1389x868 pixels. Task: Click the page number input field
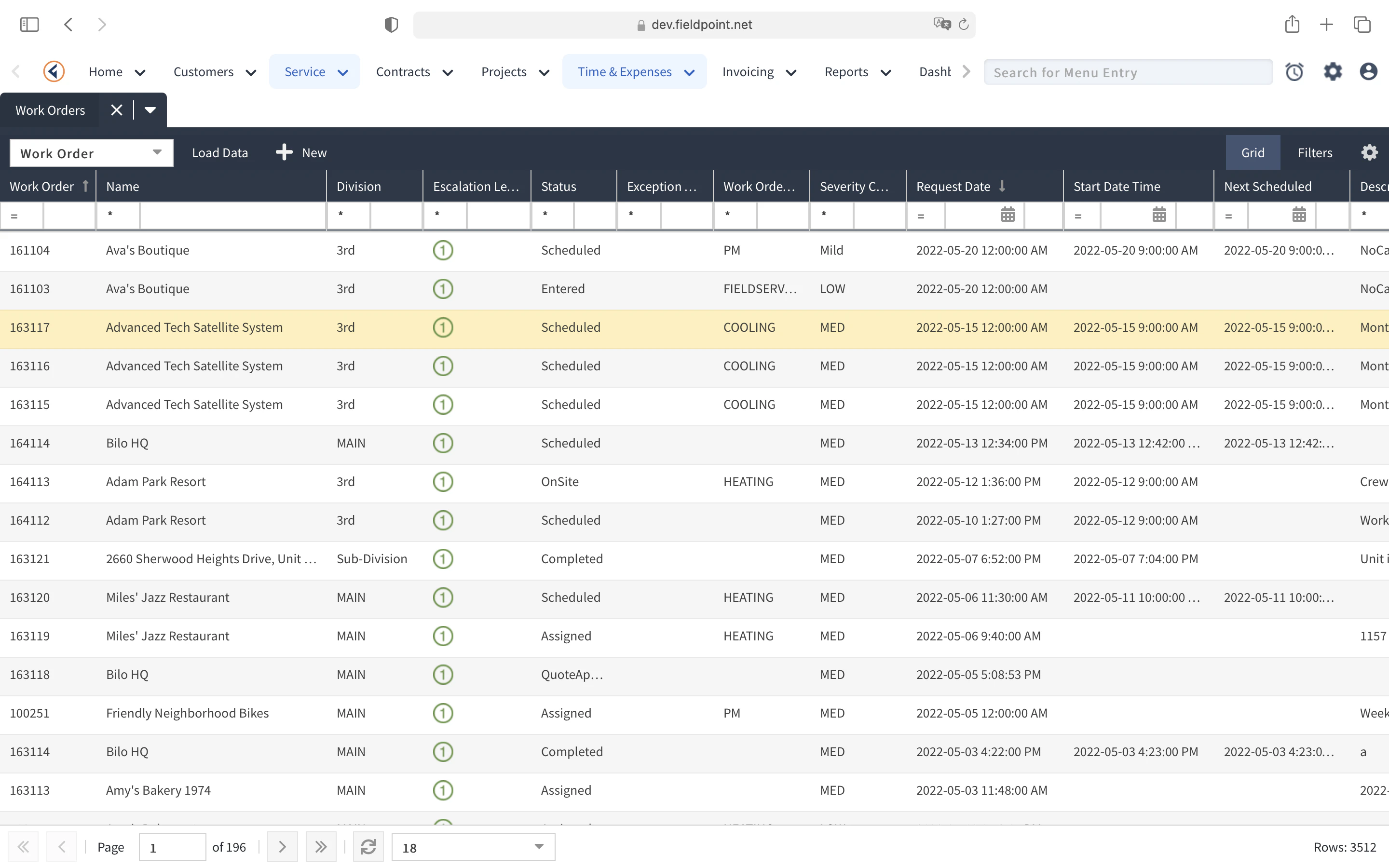click(x=172, y=847)
